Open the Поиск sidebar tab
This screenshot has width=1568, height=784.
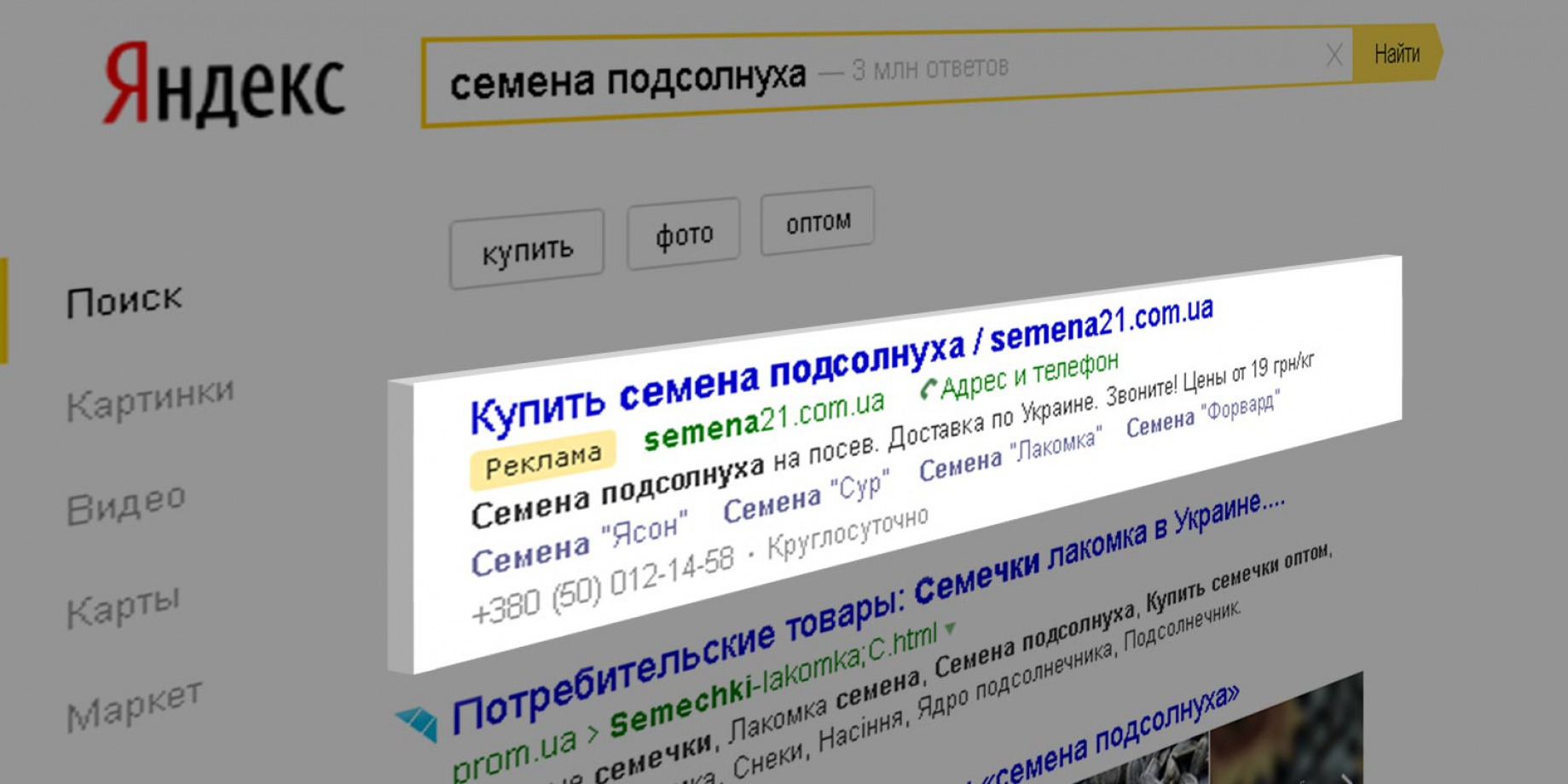tap(124, 301)
